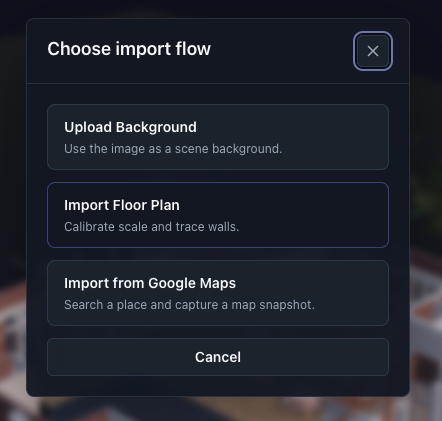Pick Import from Google Maps

click(x=218, y=293)
